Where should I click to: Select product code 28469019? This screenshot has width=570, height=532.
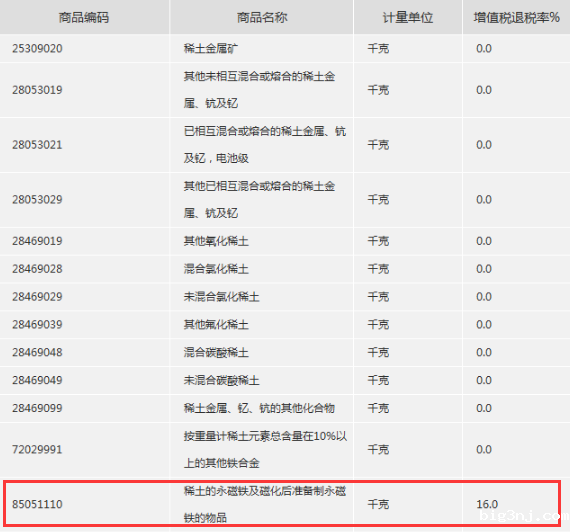37,241
